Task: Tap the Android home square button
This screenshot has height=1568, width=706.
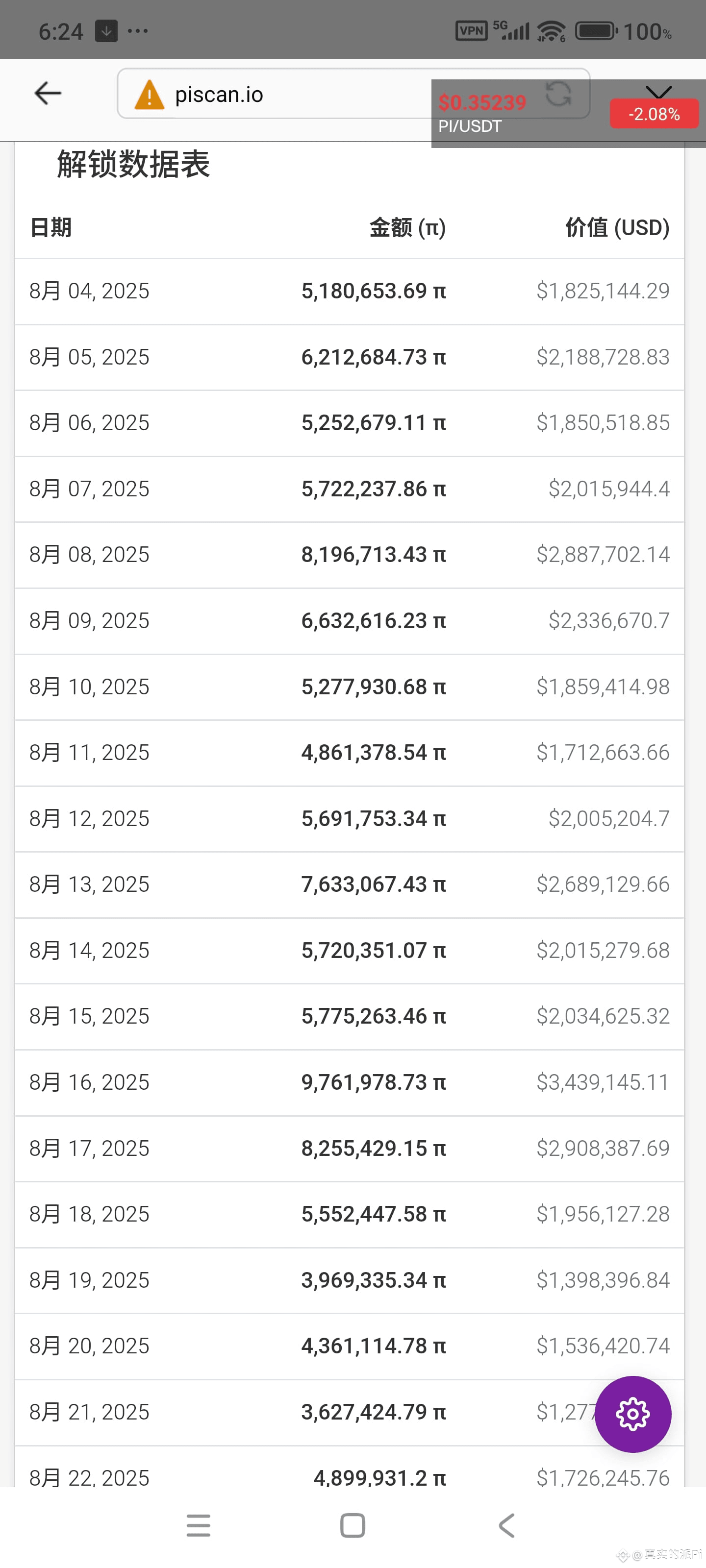Action: tap(353, 1525)
